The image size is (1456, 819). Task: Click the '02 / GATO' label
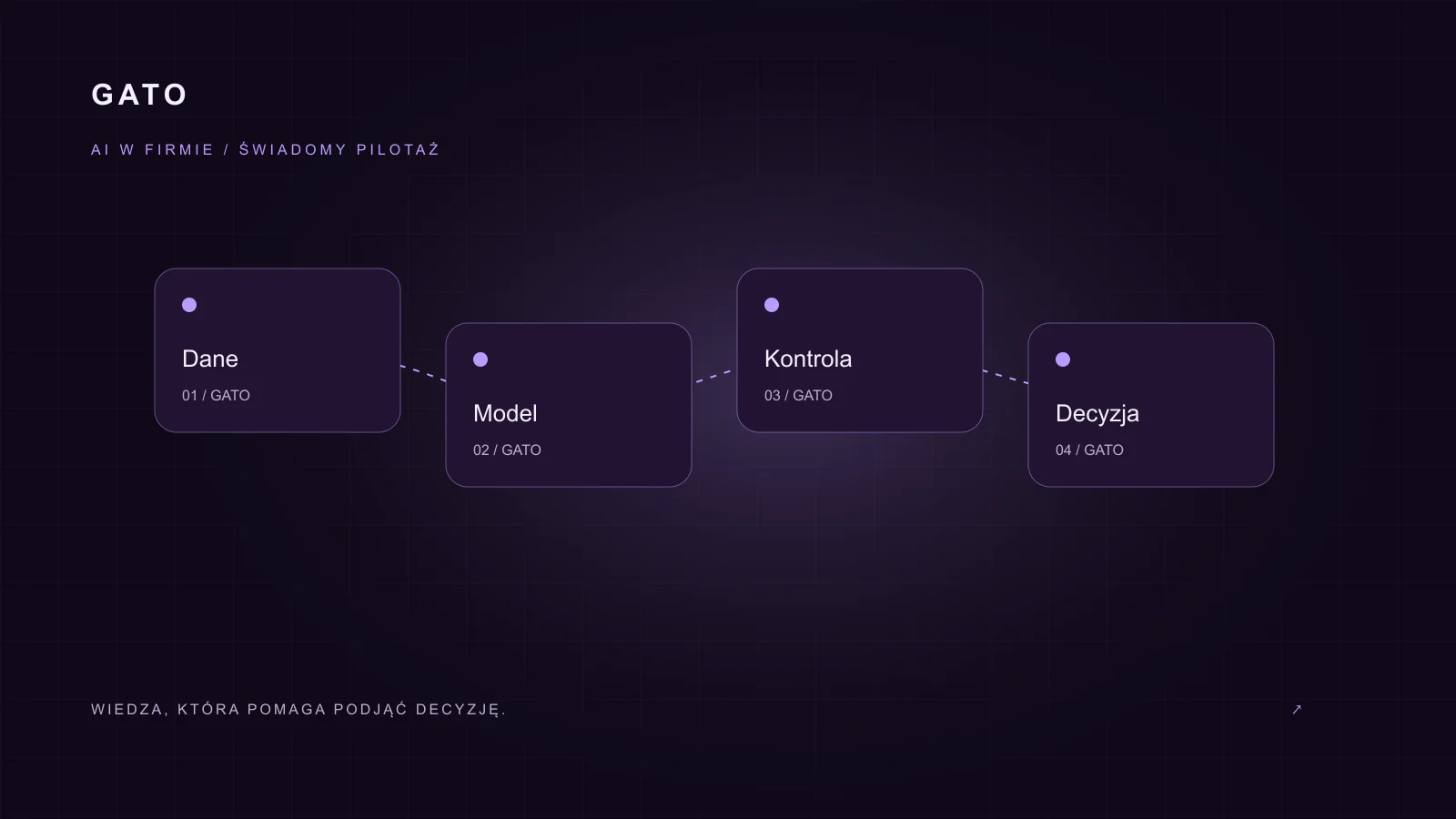(507, 450)
